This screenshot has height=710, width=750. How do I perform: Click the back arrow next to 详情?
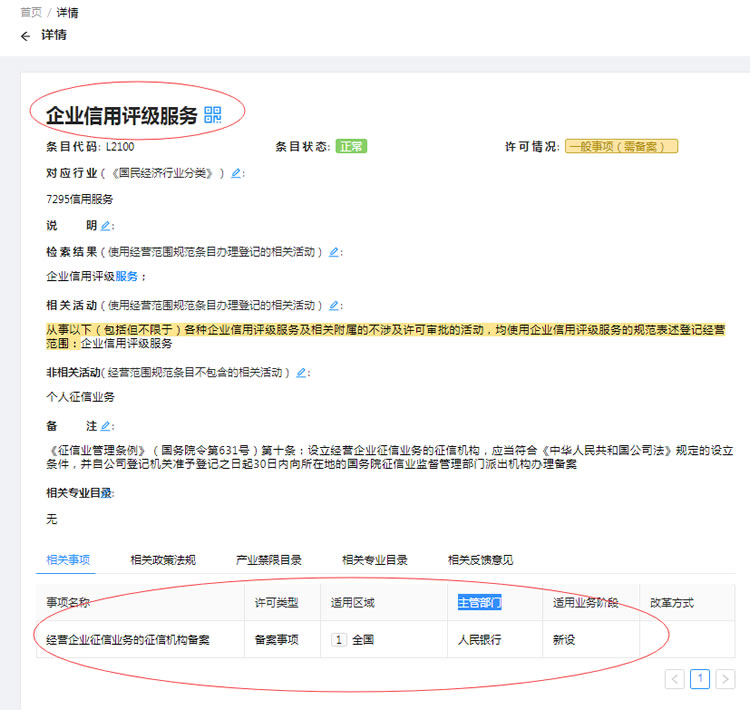pyautogui.click(x=25, y=36)
